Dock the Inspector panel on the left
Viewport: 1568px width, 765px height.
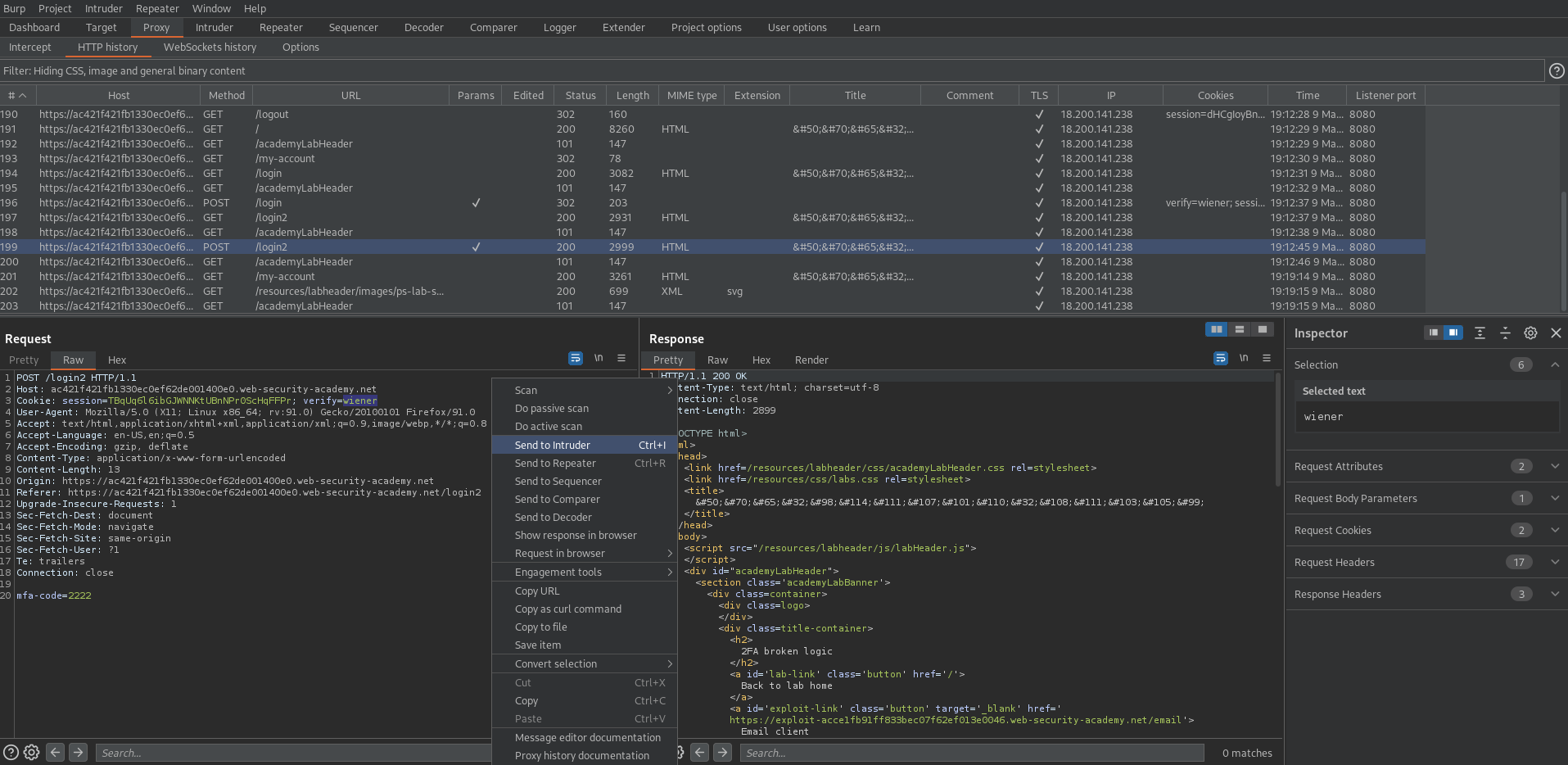(1433, 333)
